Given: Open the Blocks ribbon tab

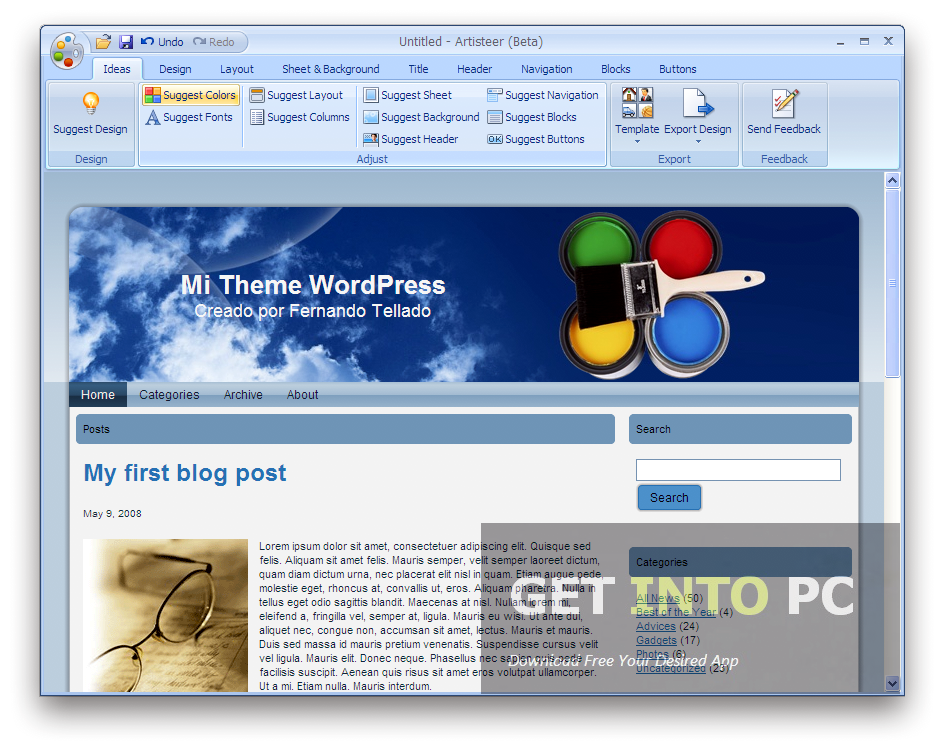Looking at the screenshot, I should pos(615,69).
